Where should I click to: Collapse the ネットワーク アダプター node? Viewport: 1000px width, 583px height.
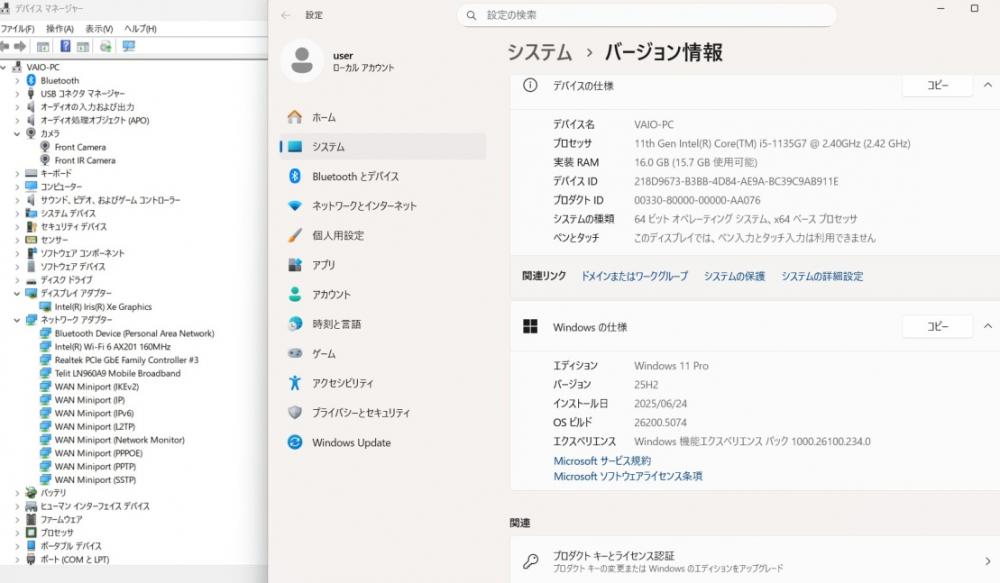click(x=17, y=320)
